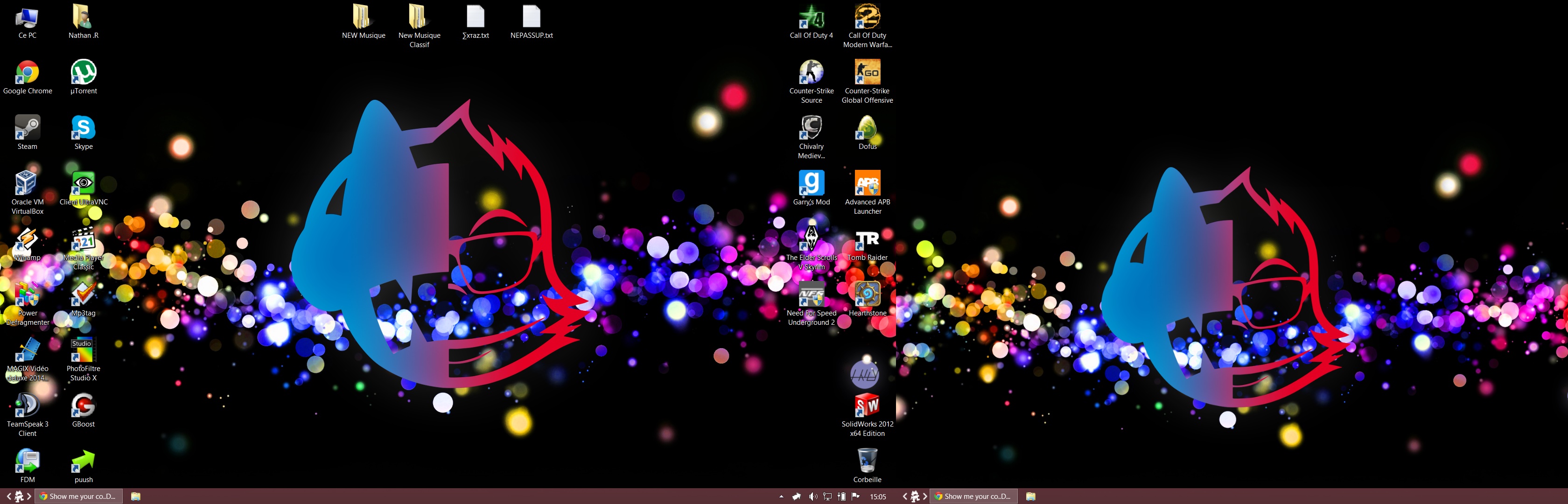Select the unlabeled round icon above SolidWorks

864,374
